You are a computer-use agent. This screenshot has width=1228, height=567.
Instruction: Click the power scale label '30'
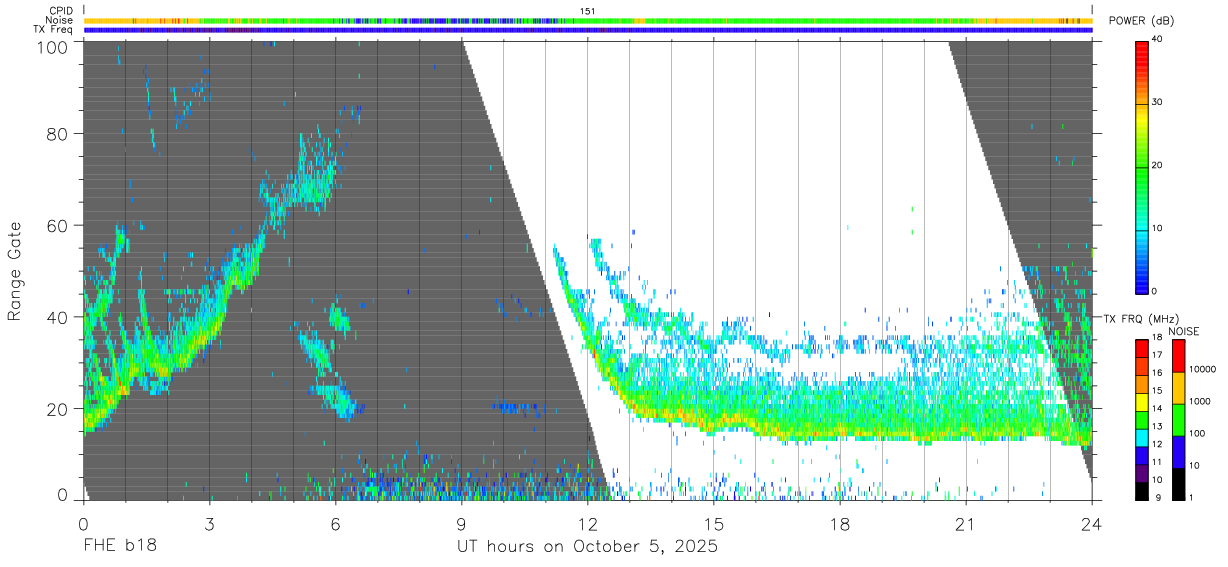(x=1159, y=103)
